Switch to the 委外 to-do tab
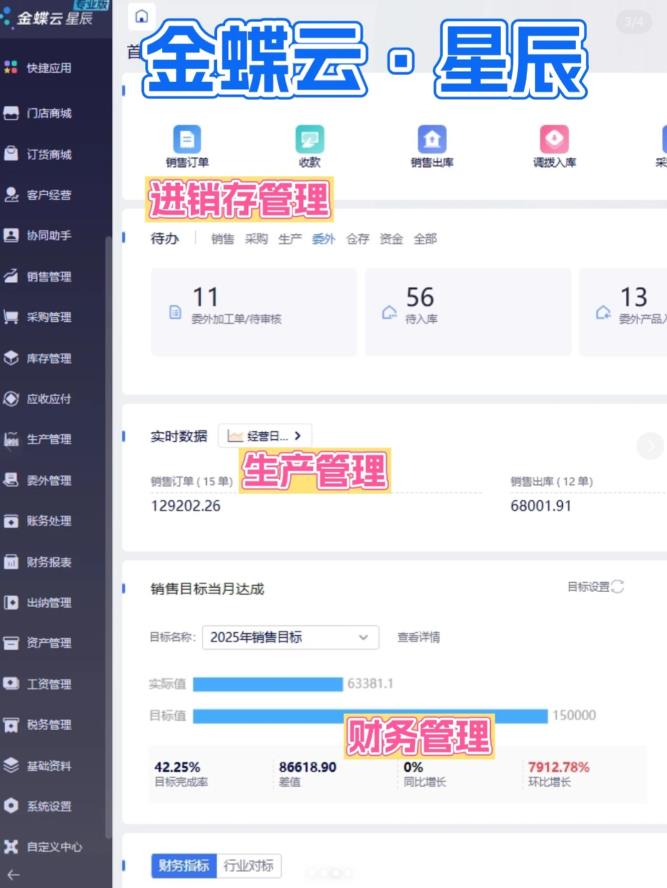 point(323,239)
